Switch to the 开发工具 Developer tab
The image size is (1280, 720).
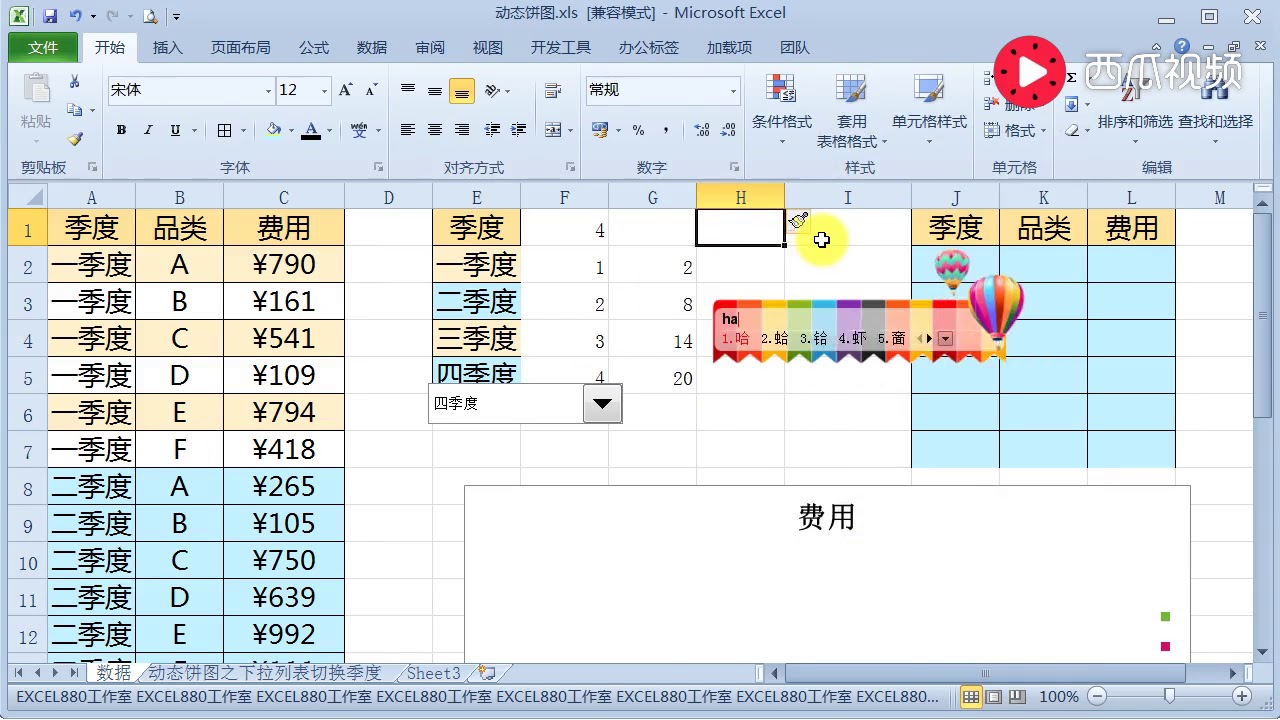coord(561,47)
